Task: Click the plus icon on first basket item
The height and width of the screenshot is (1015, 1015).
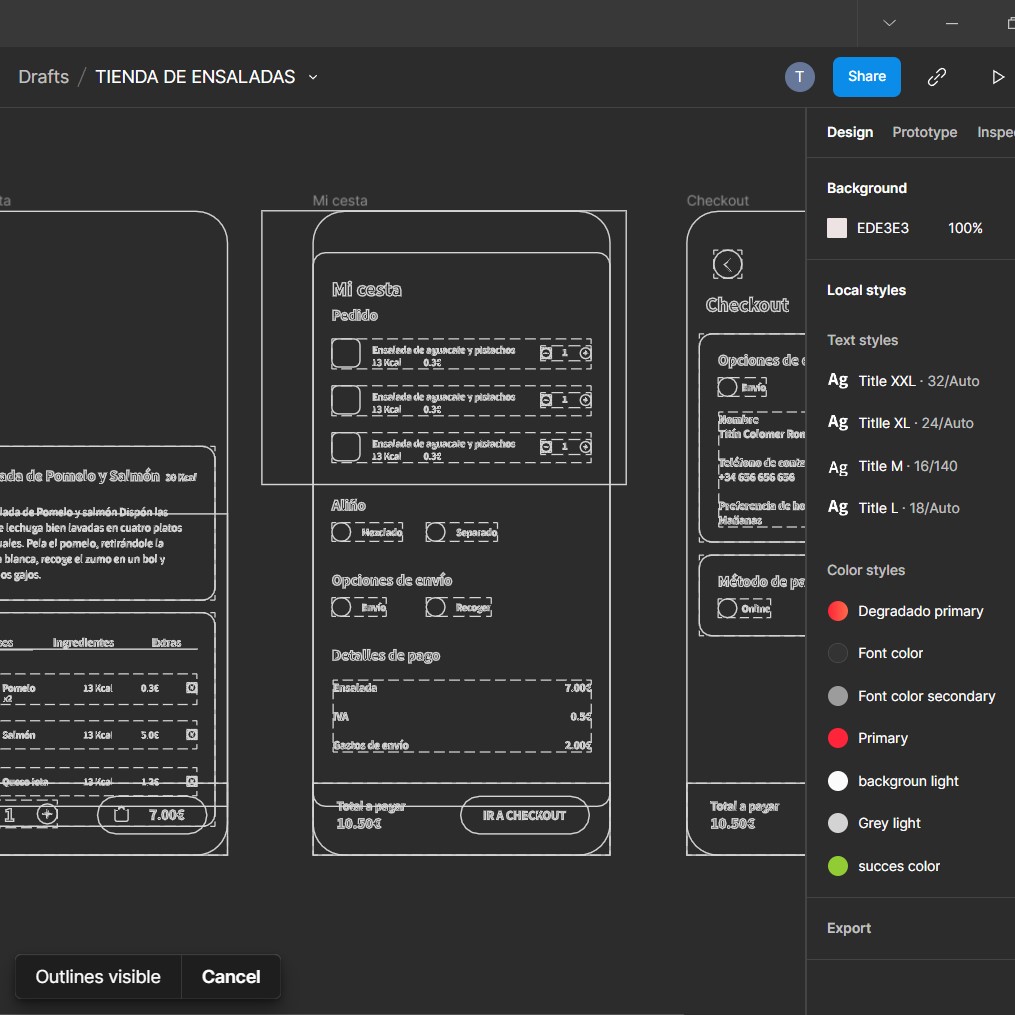Action: (x=586, y=353)
